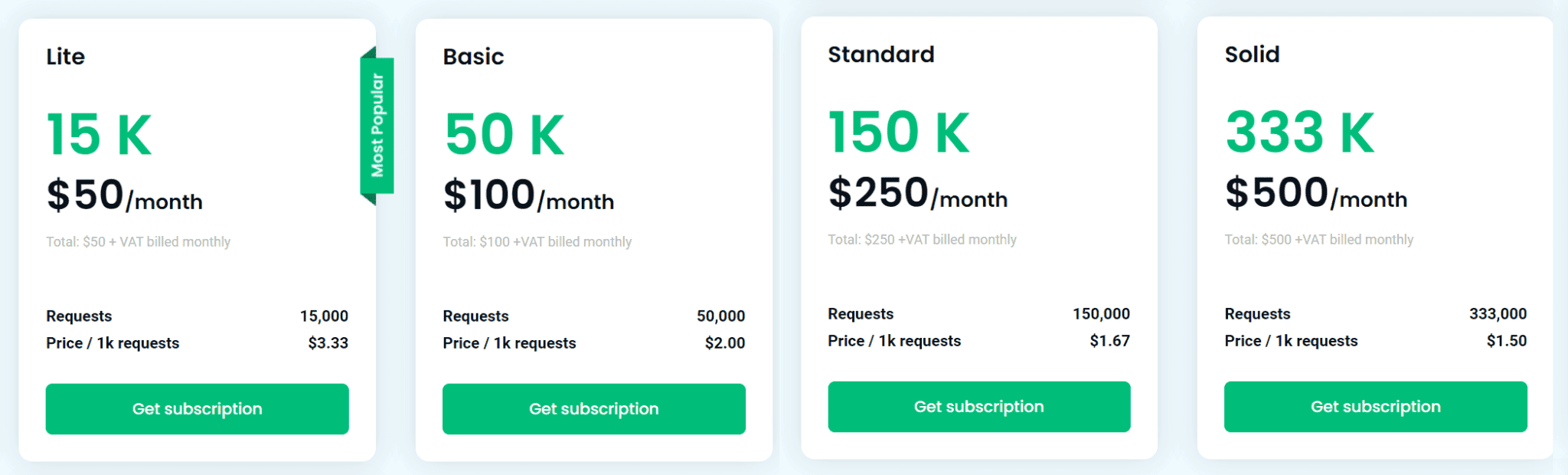Select the Lite plan title
The height and width of the screenshot is (475, 1568).
pos(65,57)
